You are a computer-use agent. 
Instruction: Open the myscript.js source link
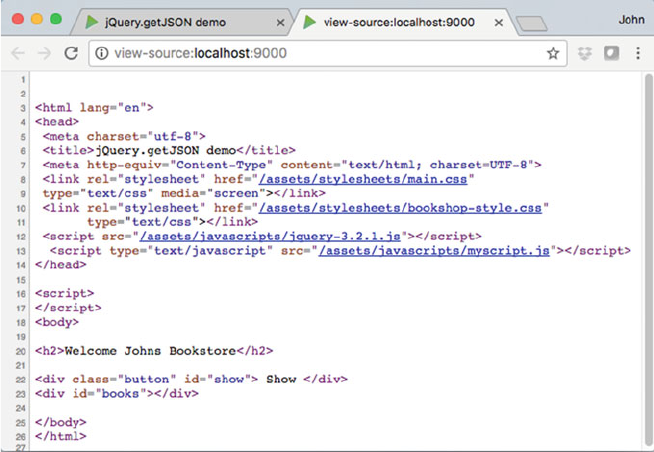(x=434, y=251)
